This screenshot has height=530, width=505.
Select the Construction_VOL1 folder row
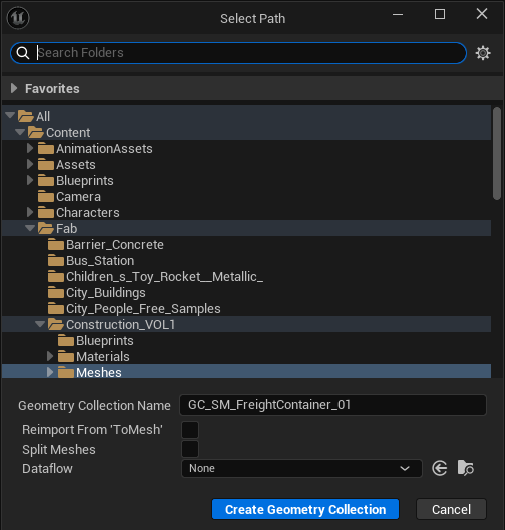click(x=246, y=324)
